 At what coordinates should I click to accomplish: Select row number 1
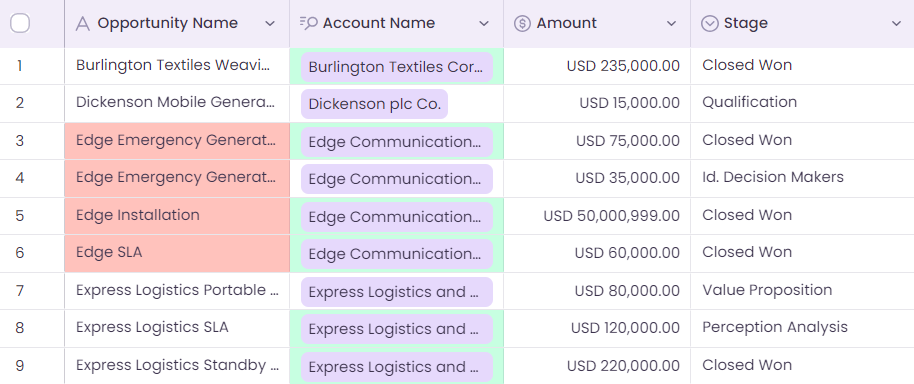click(x=20, y=66)
